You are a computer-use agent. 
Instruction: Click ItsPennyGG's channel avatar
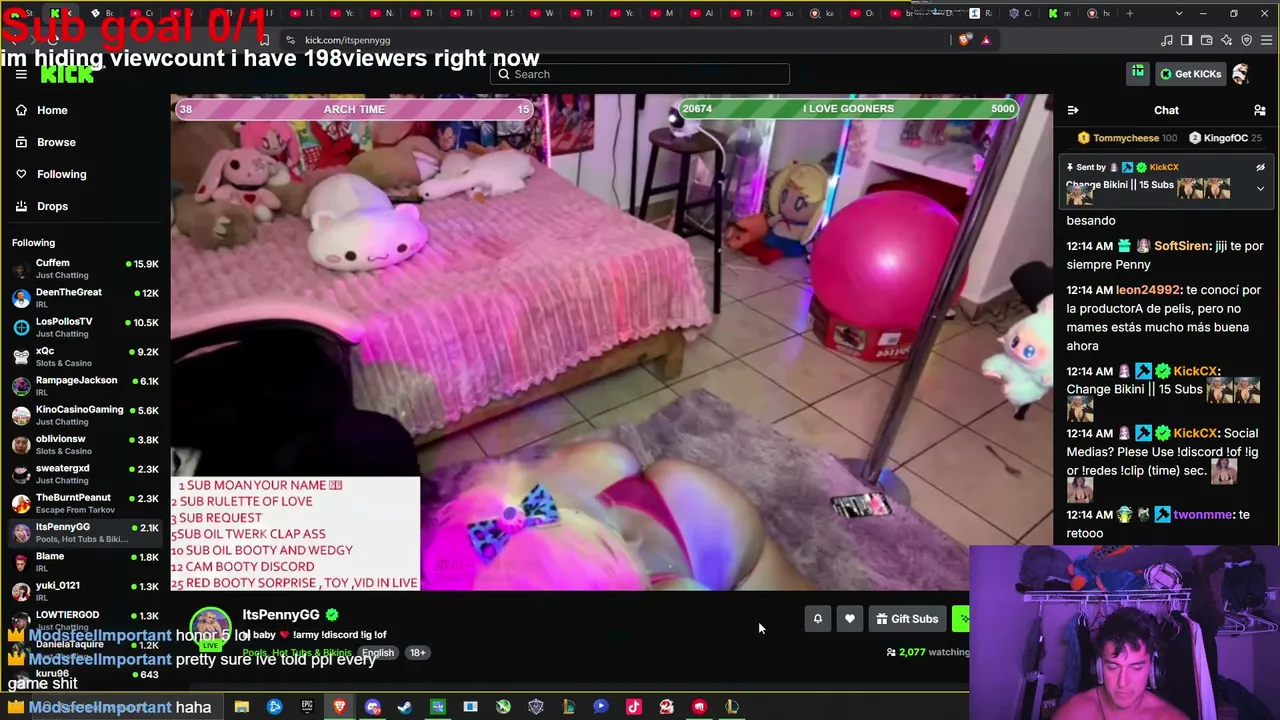[210, 627]
